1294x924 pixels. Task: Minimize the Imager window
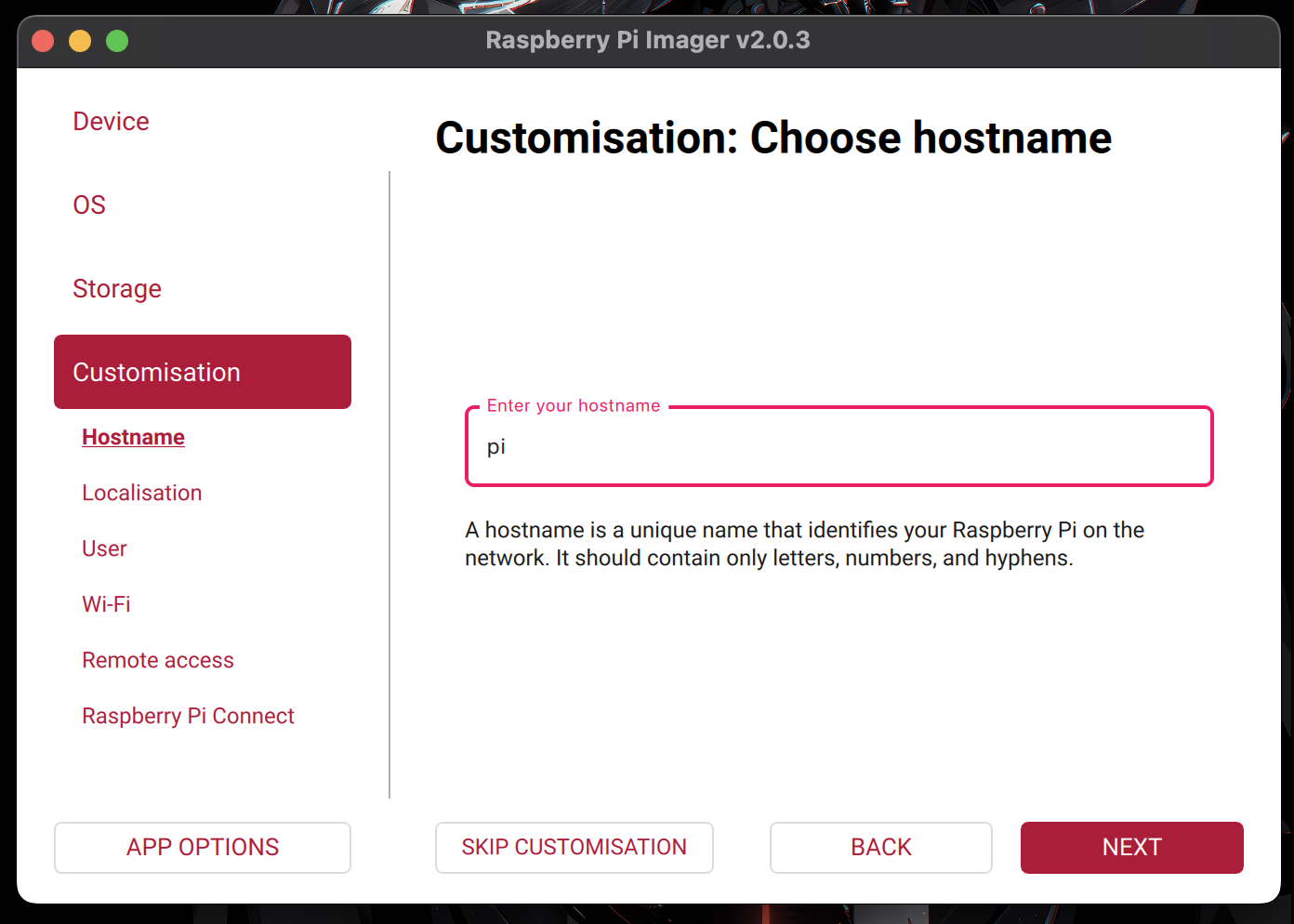click(x=80, y=41)
